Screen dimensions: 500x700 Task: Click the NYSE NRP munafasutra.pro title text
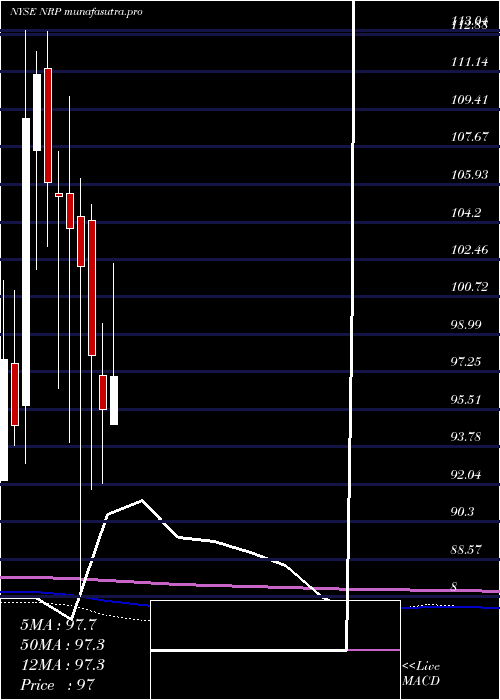(75, 12)
